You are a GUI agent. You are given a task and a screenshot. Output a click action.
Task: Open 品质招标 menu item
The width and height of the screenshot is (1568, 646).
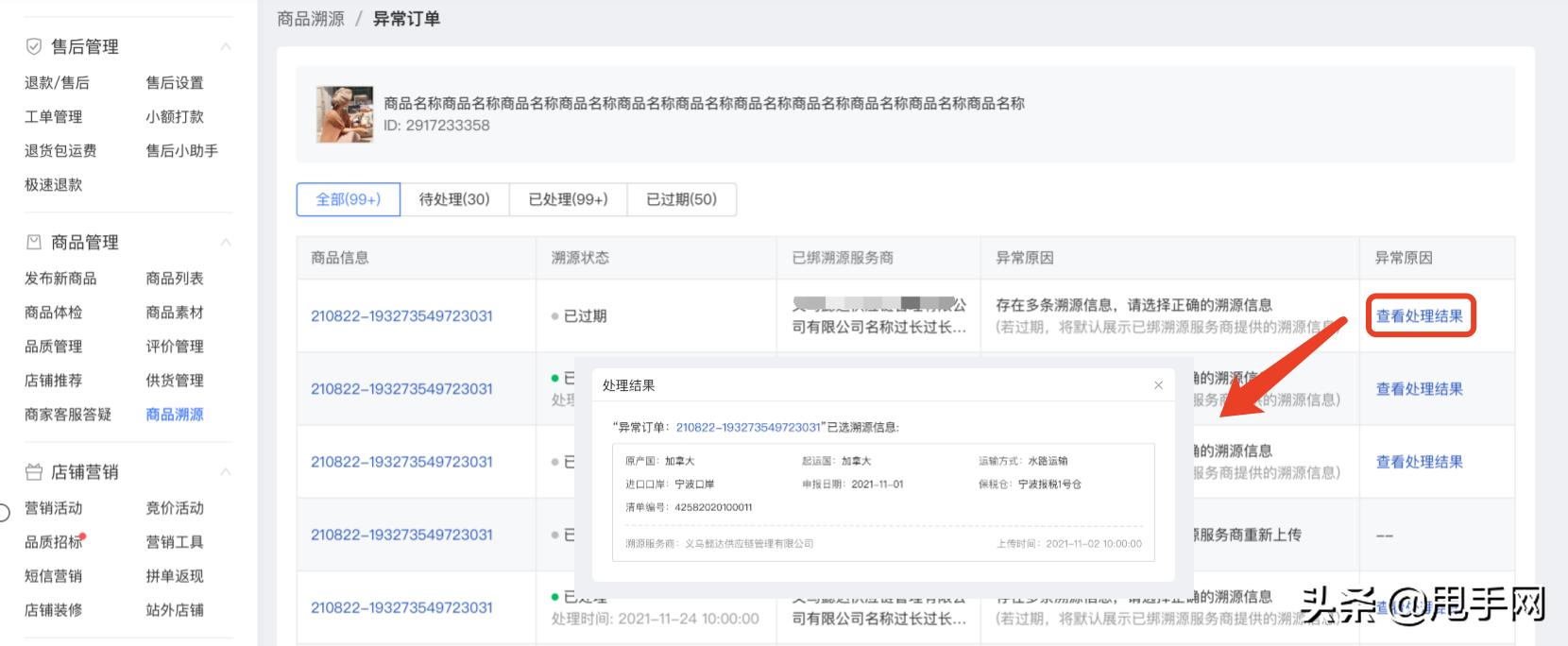54,542
